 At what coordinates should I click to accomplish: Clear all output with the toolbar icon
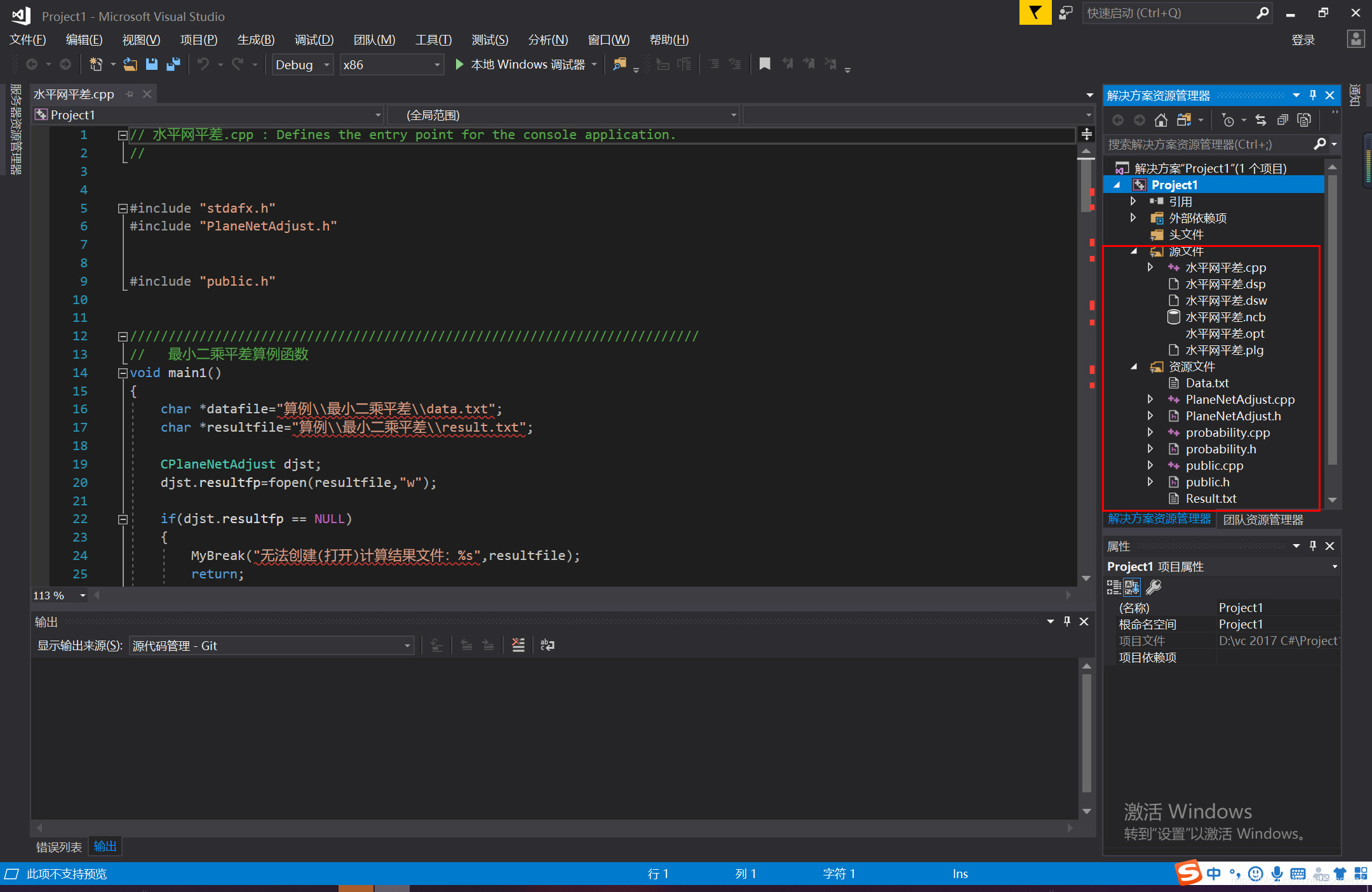coord(518,645)
